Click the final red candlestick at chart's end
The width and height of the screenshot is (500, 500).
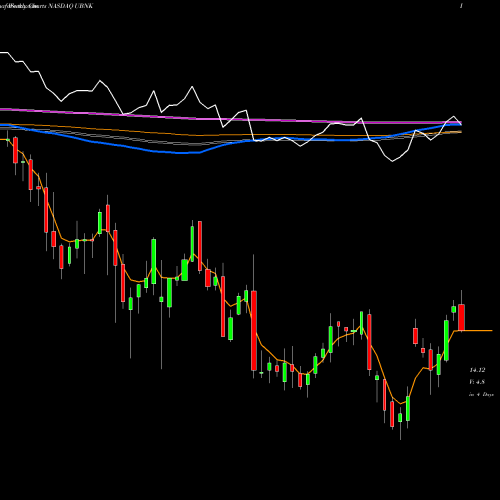(461, 317)
